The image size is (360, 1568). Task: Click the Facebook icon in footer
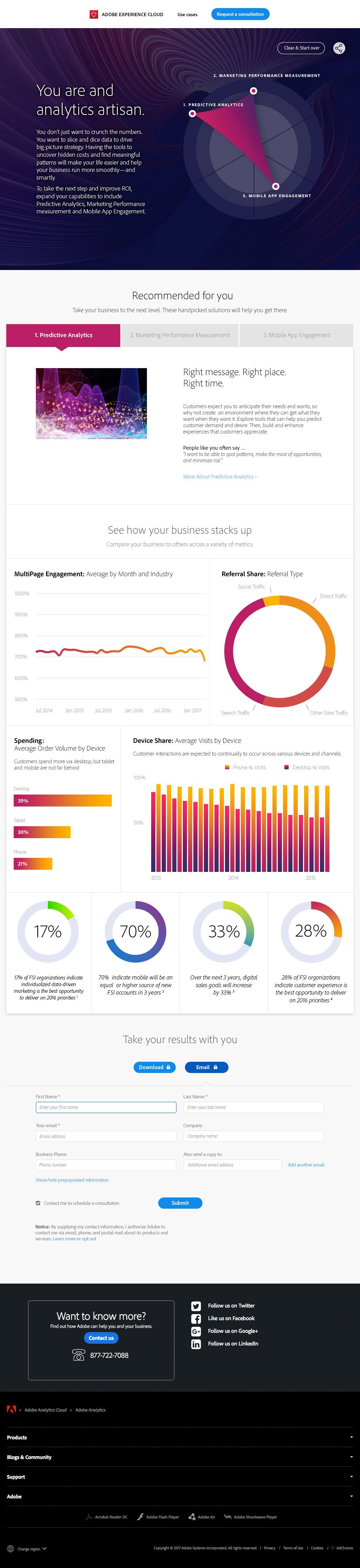196,1318
